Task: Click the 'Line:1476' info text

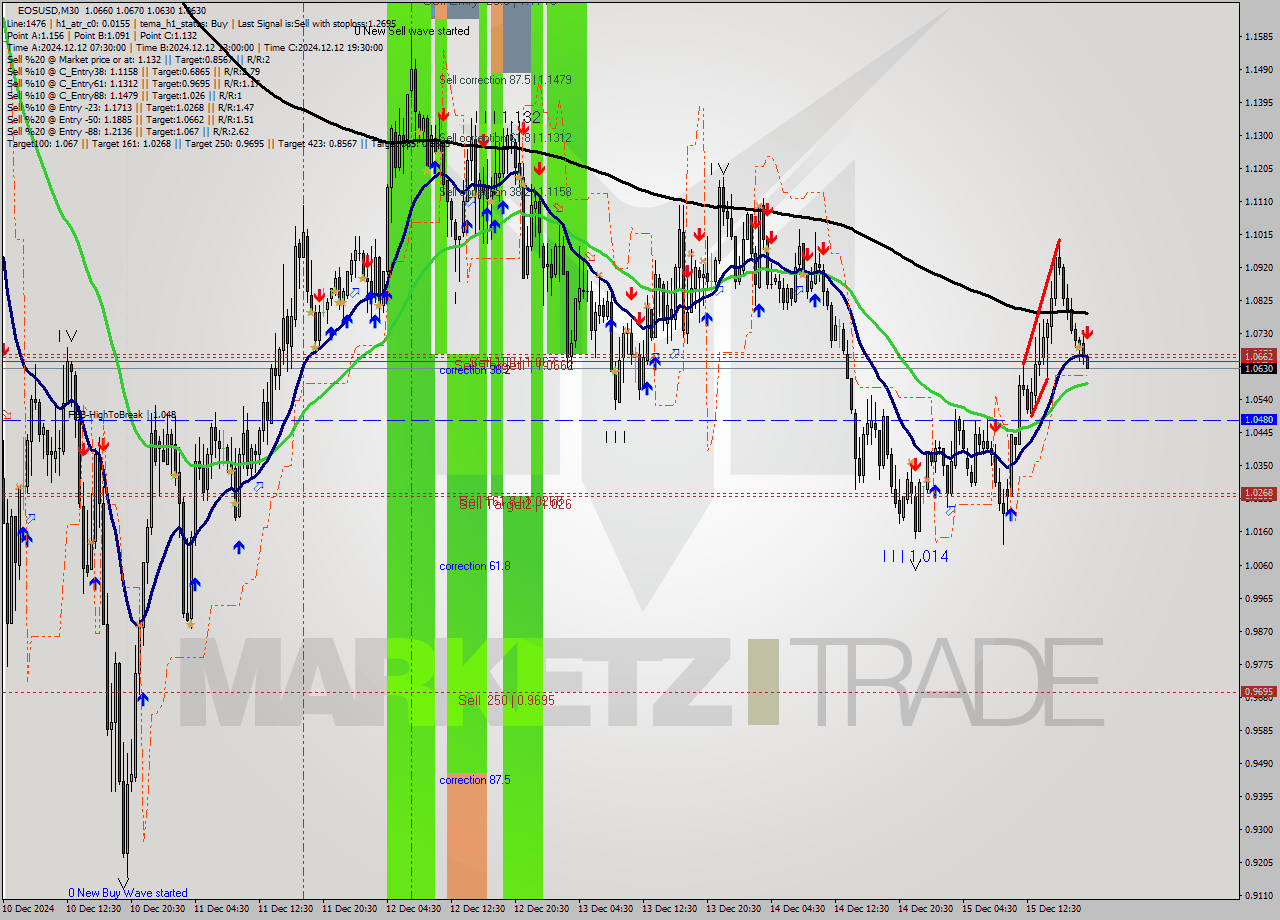Action: tap(26, 23)
